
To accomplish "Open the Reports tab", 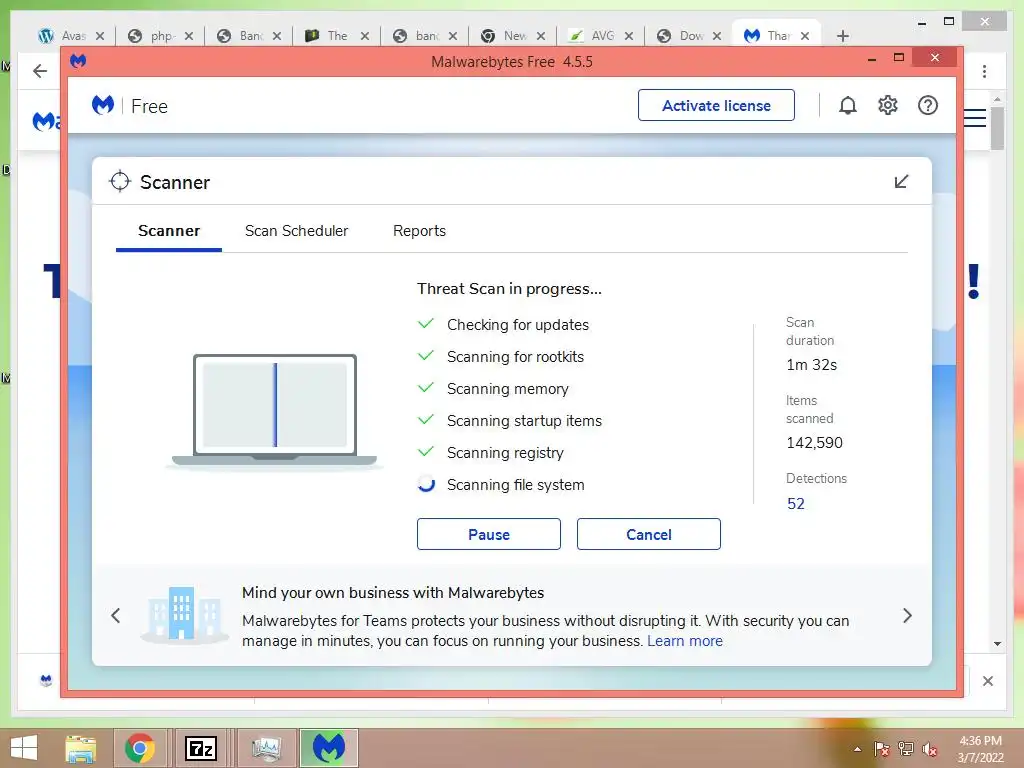I will [419, 231].
